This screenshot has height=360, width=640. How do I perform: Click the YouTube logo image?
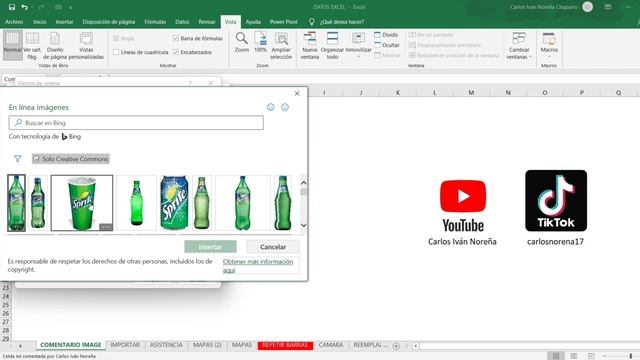click(463, 206)
